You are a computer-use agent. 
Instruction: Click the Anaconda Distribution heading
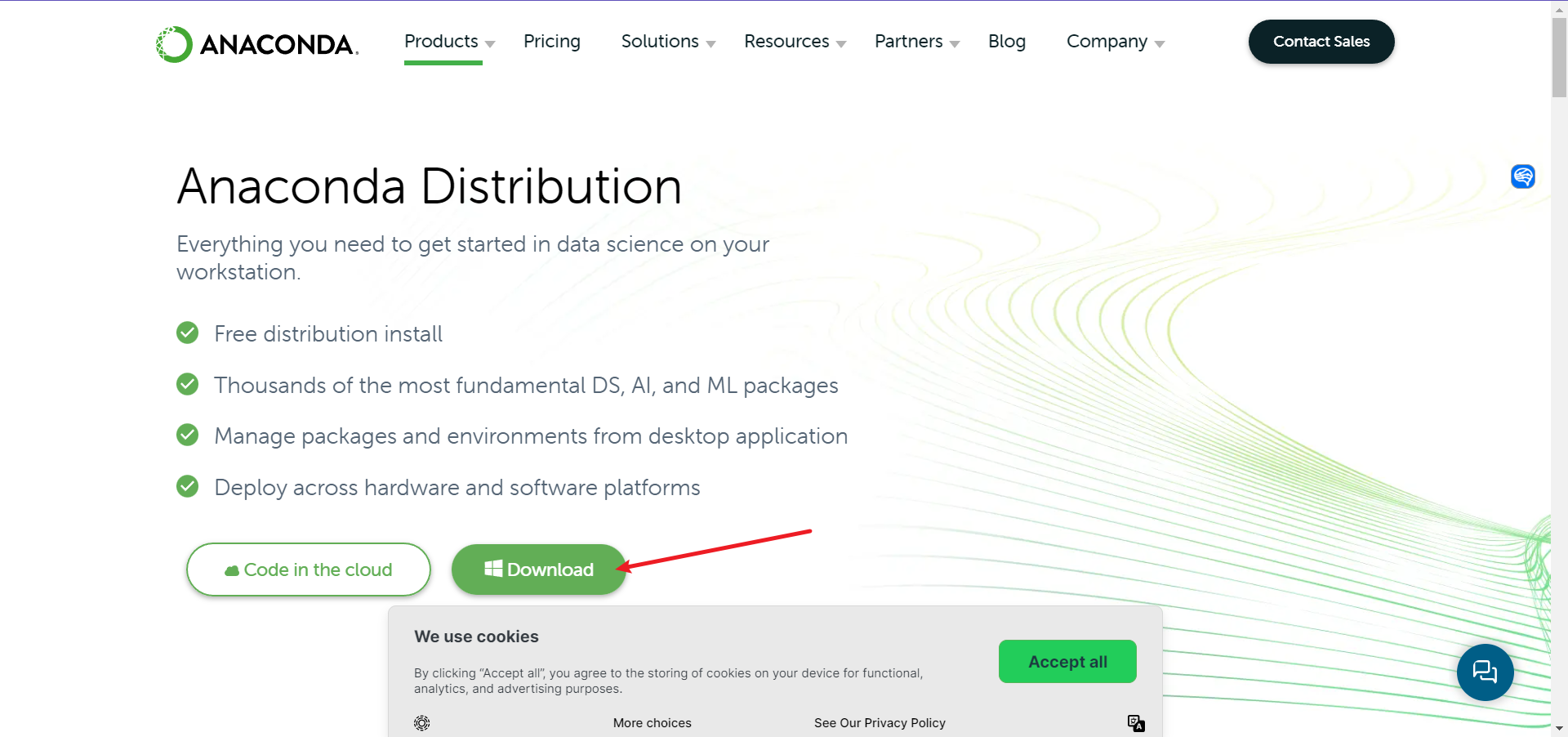click(x=430, y=186)
